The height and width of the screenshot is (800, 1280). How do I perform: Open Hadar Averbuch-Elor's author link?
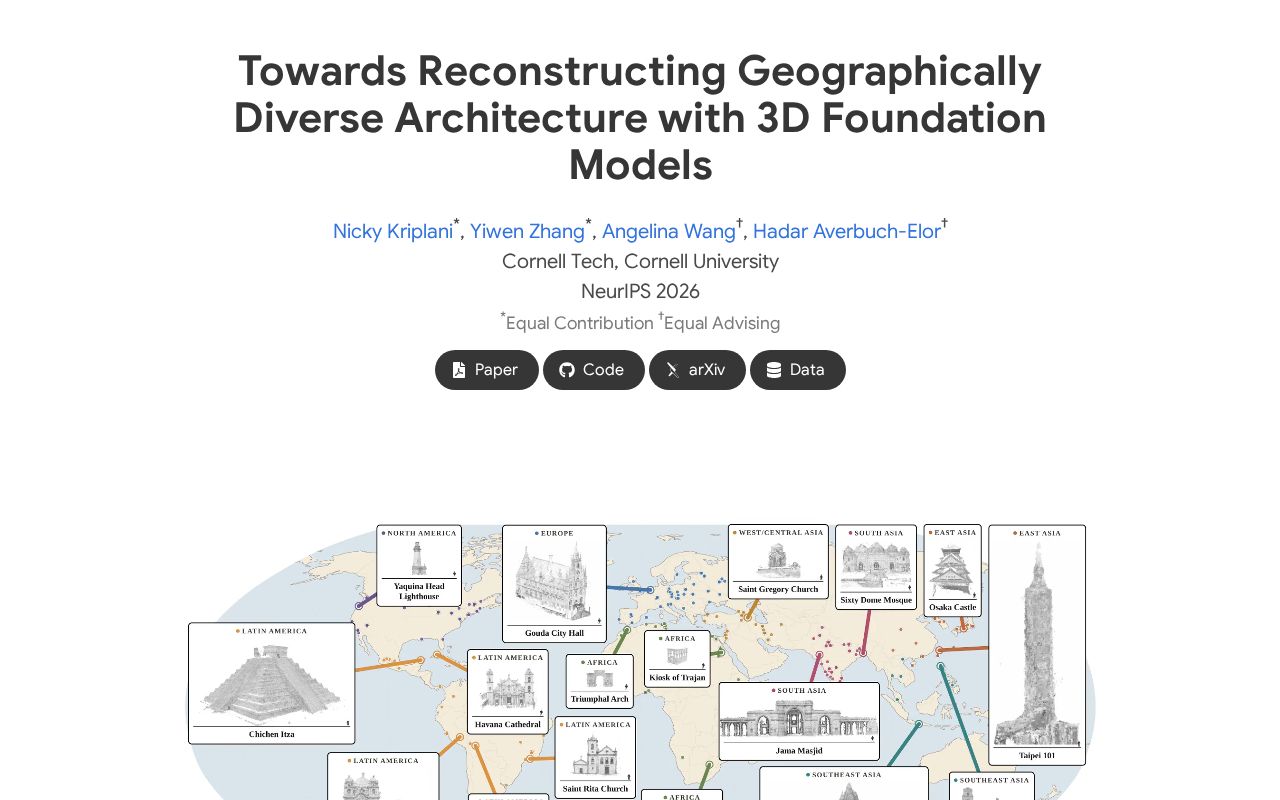847,231
